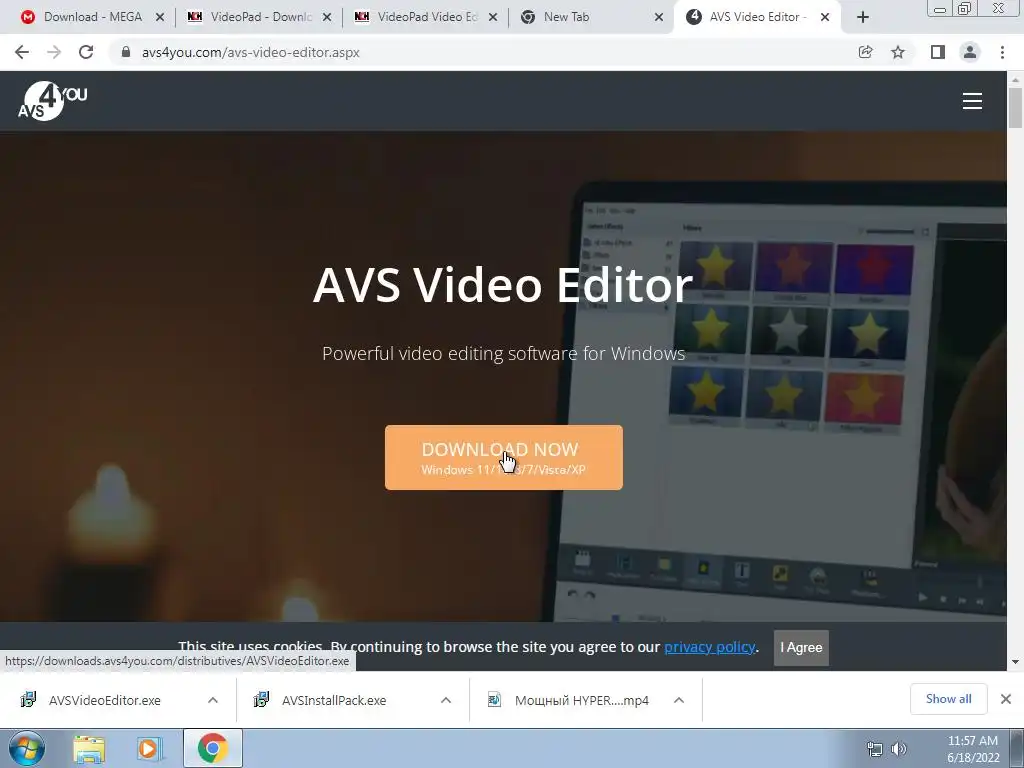Click the Chrome taskbar icon
Viewport: 1024px width, 768px height.
(x=212, y=748)
